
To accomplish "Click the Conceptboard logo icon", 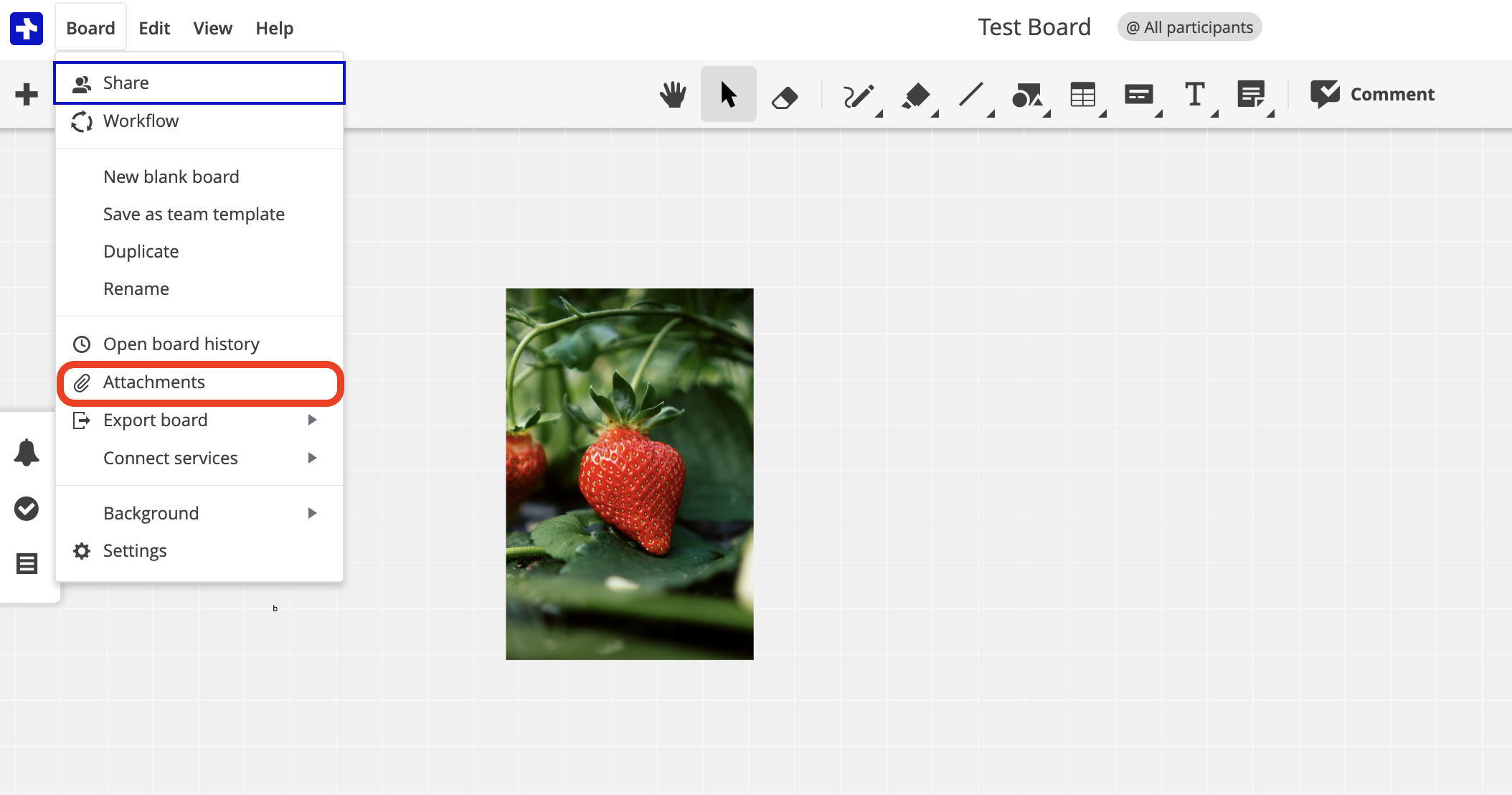I will 27,28.
